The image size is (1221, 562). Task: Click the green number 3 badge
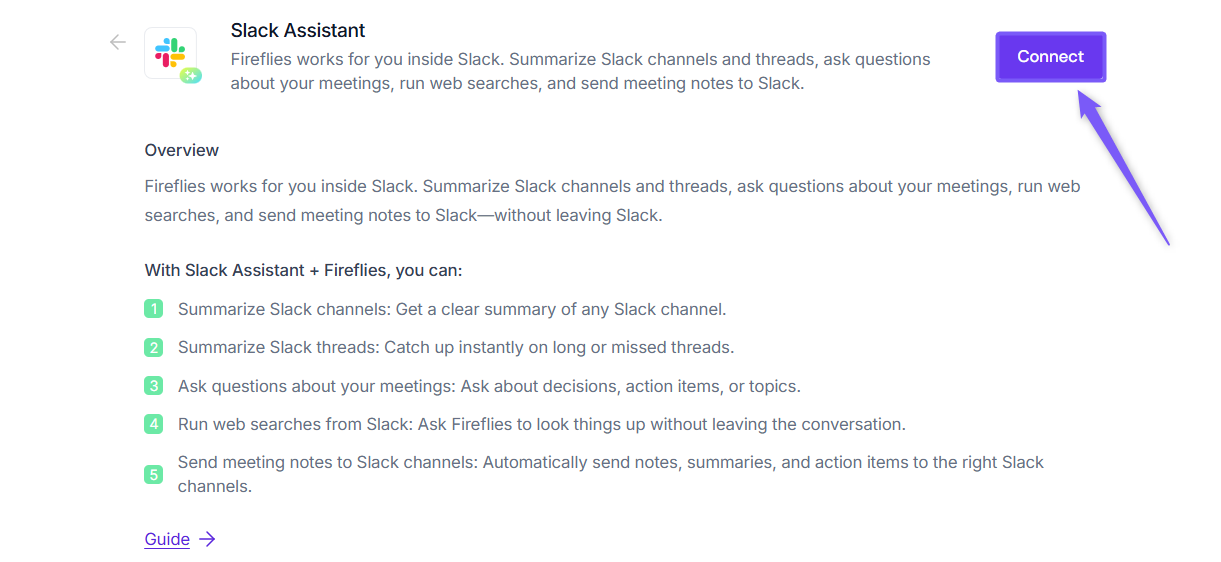pyautogui.click(x=153, y=386)
